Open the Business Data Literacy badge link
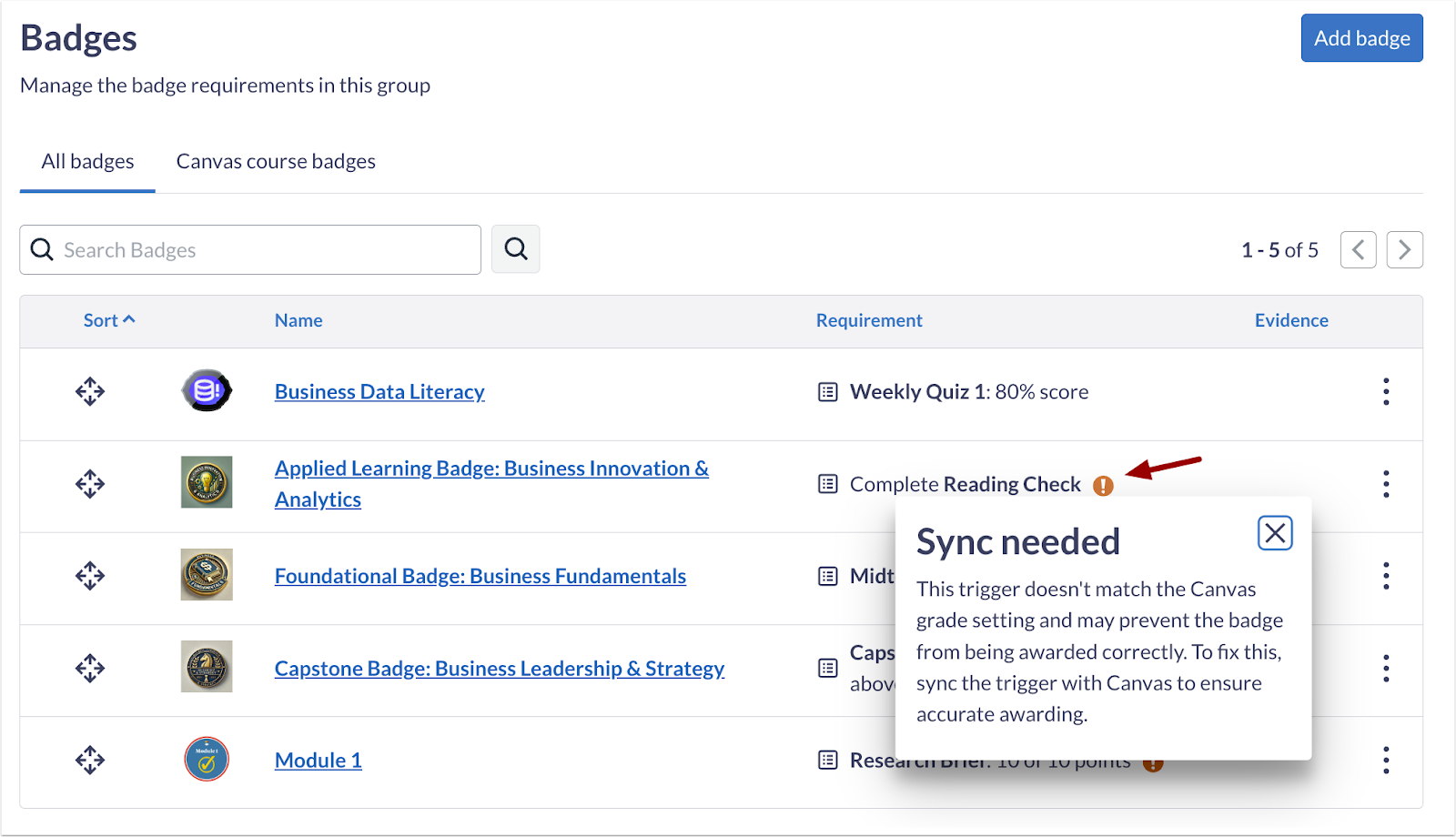The height and width of the screenshot is (837, 1456). click(379, 392)
